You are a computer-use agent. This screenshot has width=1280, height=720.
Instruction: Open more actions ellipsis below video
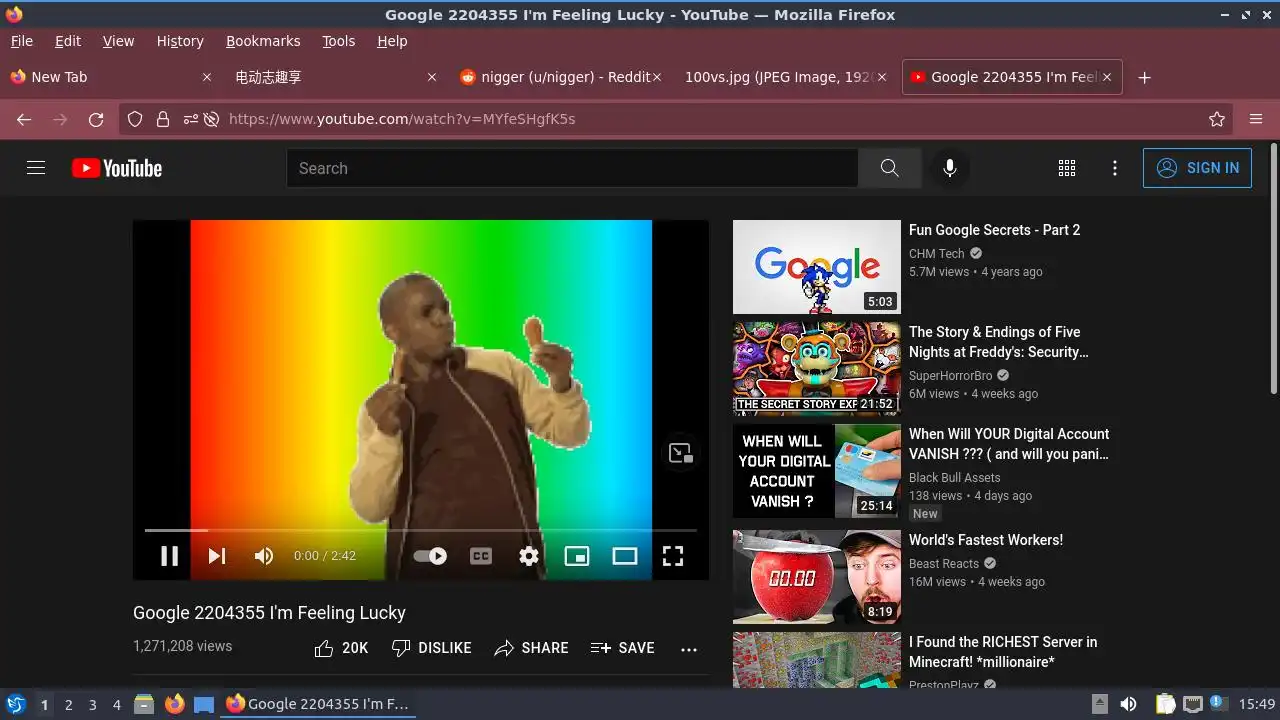[x=689, y=649]
